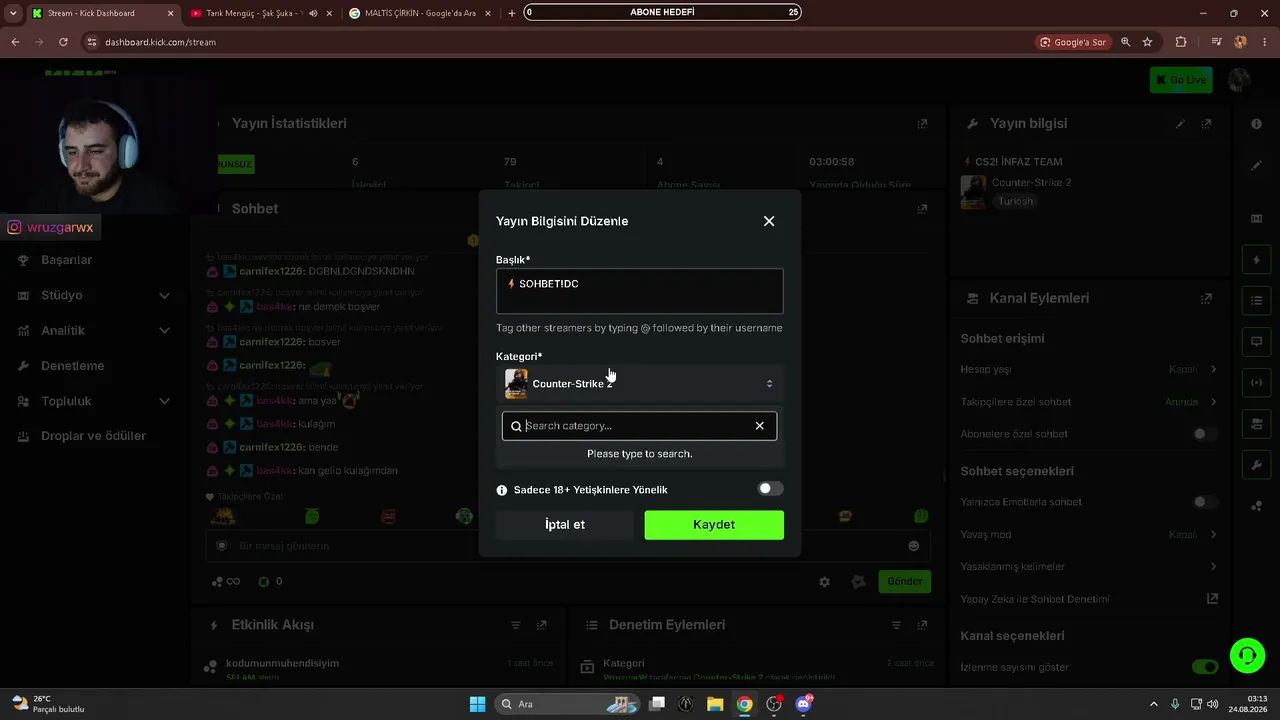Save changes with the Kaydet button
The width and height of the screenshot is (1280, 720).
coord(714,525)
